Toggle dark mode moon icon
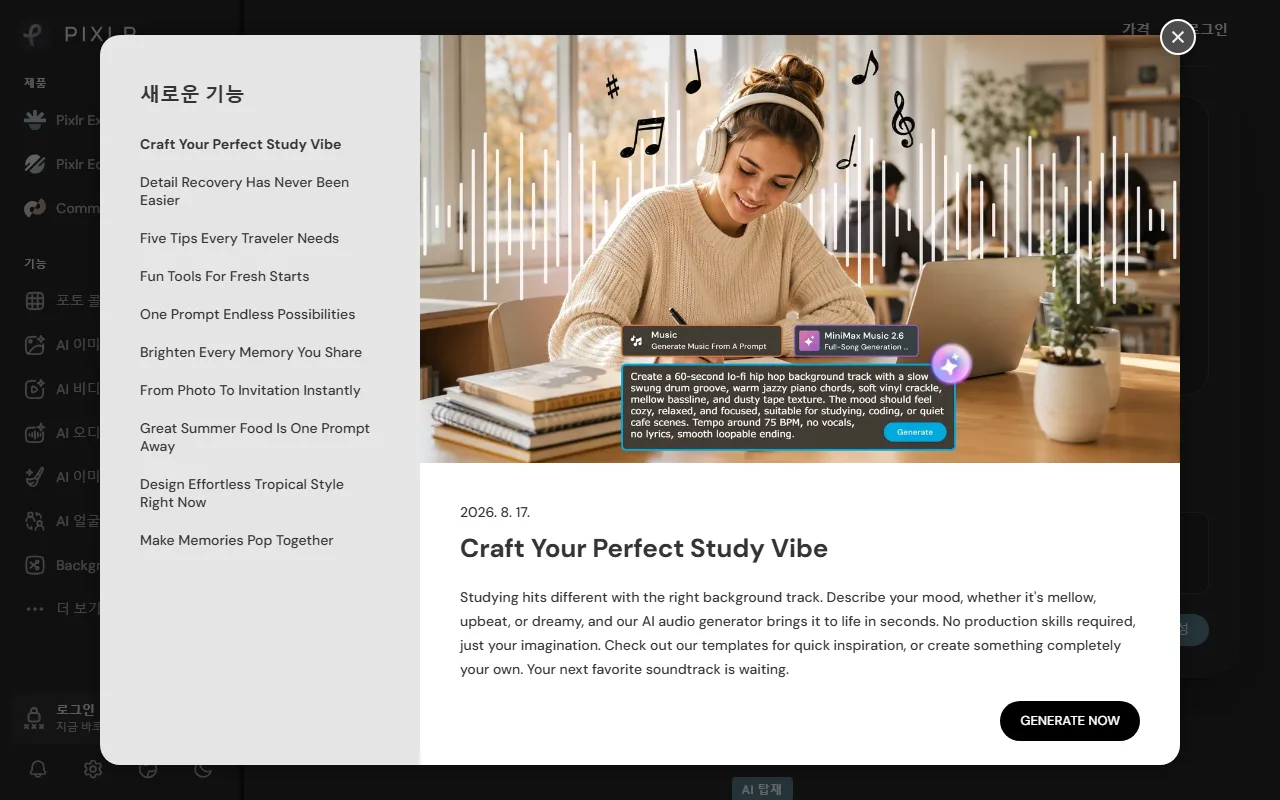This screenshot has width=1280, height=800. pyautogui.click(x=203, y=769)
